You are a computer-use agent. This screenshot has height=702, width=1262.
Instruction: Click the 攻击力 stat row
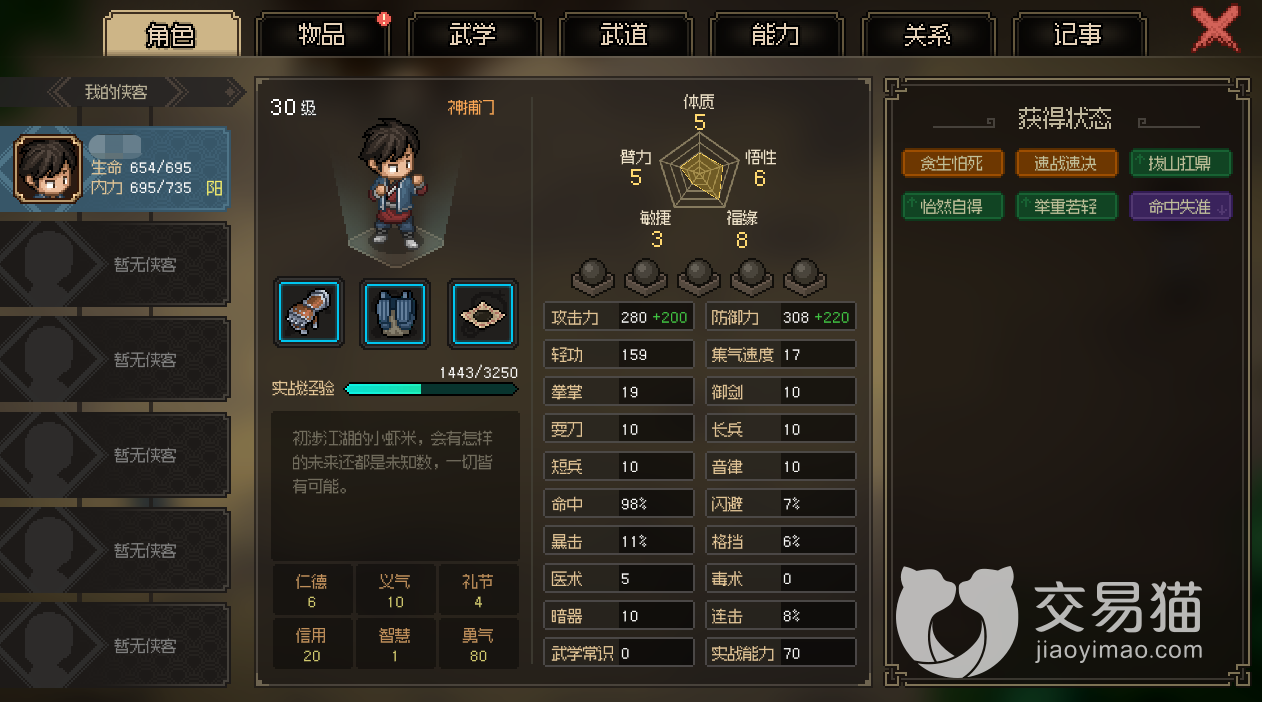(x=619, y=317)
